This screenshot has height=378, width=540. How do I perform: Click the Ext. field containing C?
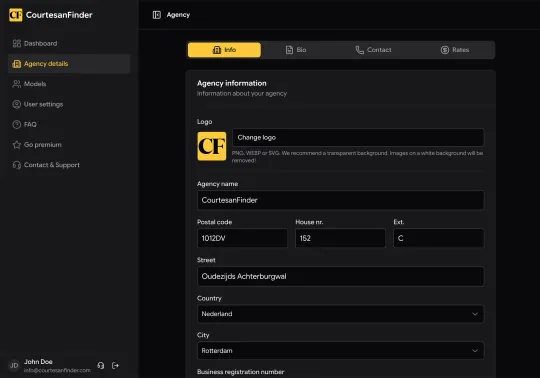[x=438, y=238]
